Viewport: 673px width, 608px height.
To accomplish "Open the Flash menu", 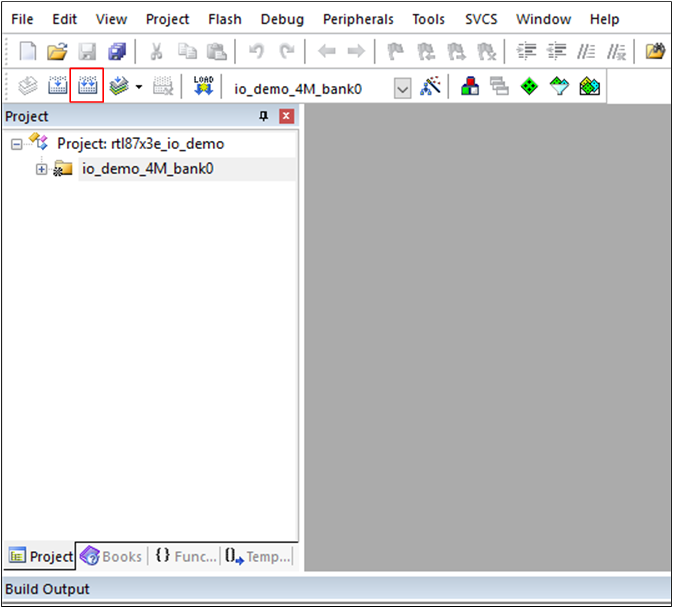I will [x=225, y=19].
